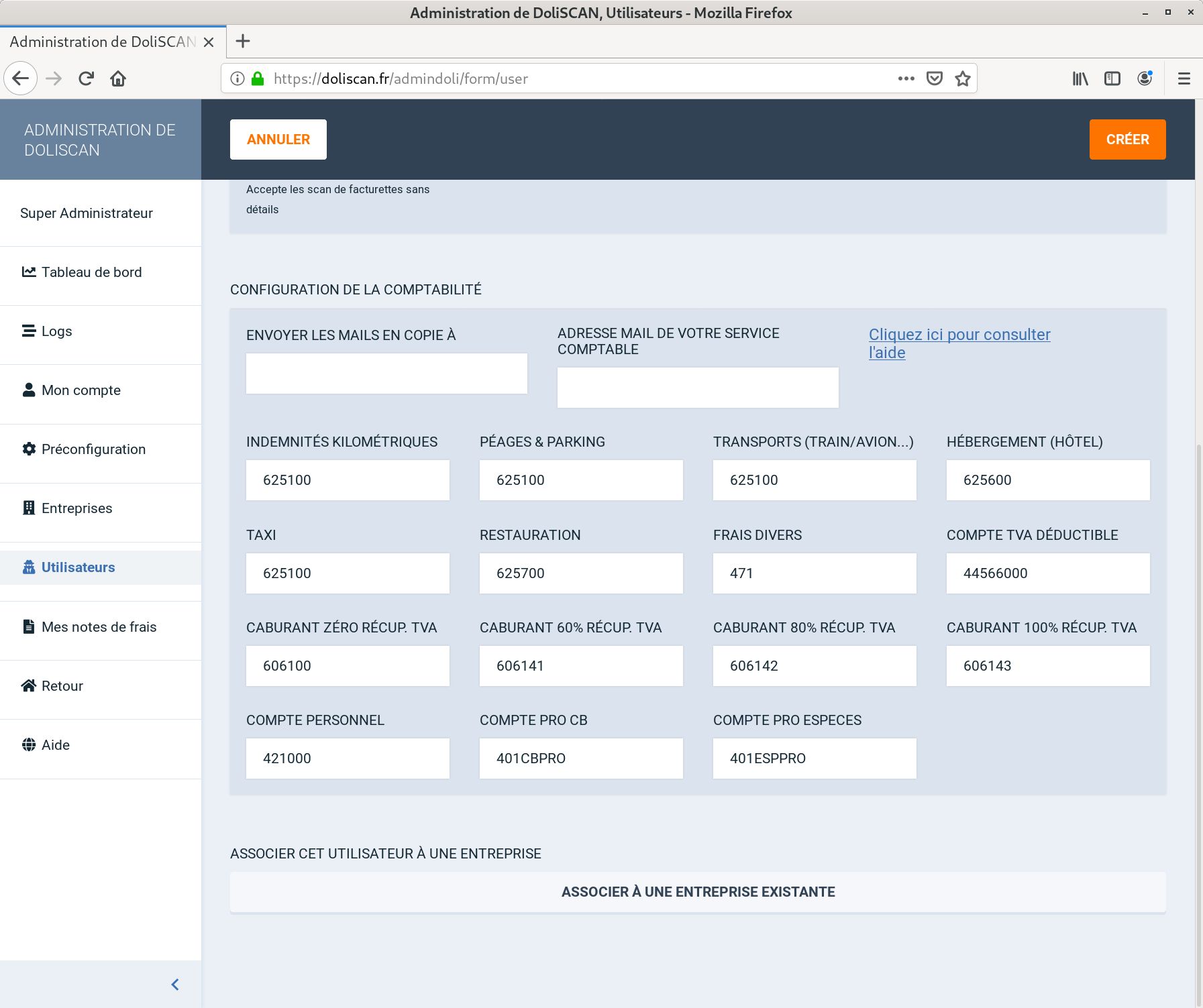Click the Entreprises building icon
This screenshot has height=1008, width=1203.
click(x=28, y=508)
